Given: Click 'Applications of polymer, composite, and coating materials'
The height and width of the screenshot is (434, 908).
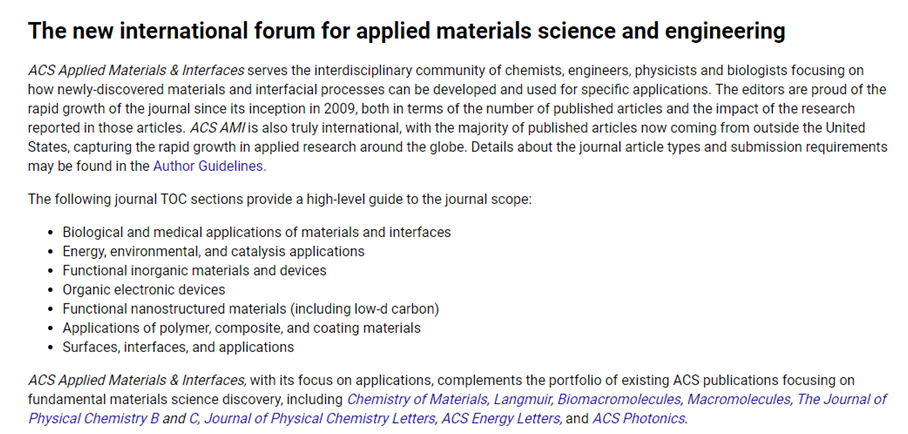Looking at the screenshot, I should 241,328.
